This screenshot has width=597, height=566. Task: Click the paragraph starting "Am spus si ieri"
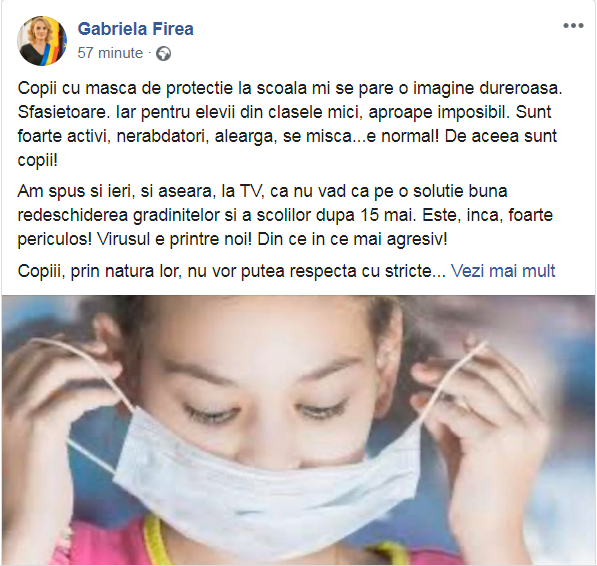tap(285, 215)
